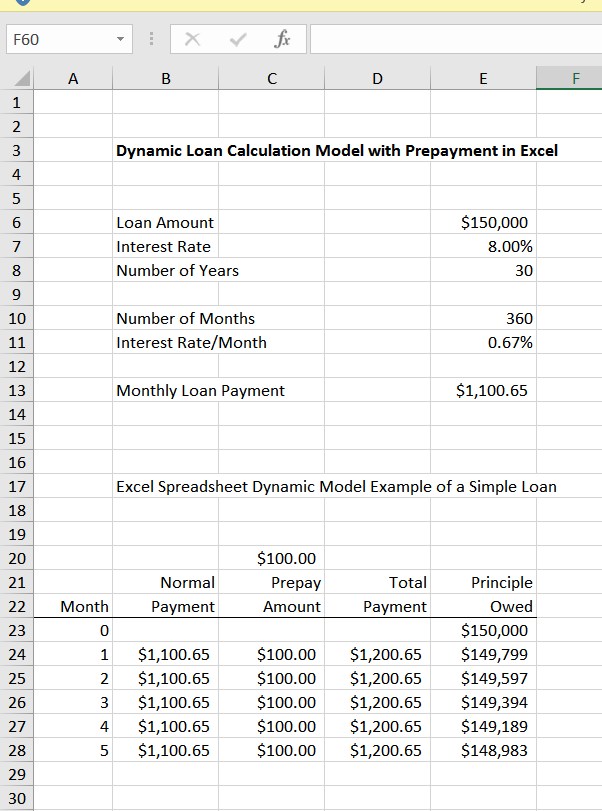Click the 'Number of Months' label
This screenshot has width=602, height=811.
185,319
